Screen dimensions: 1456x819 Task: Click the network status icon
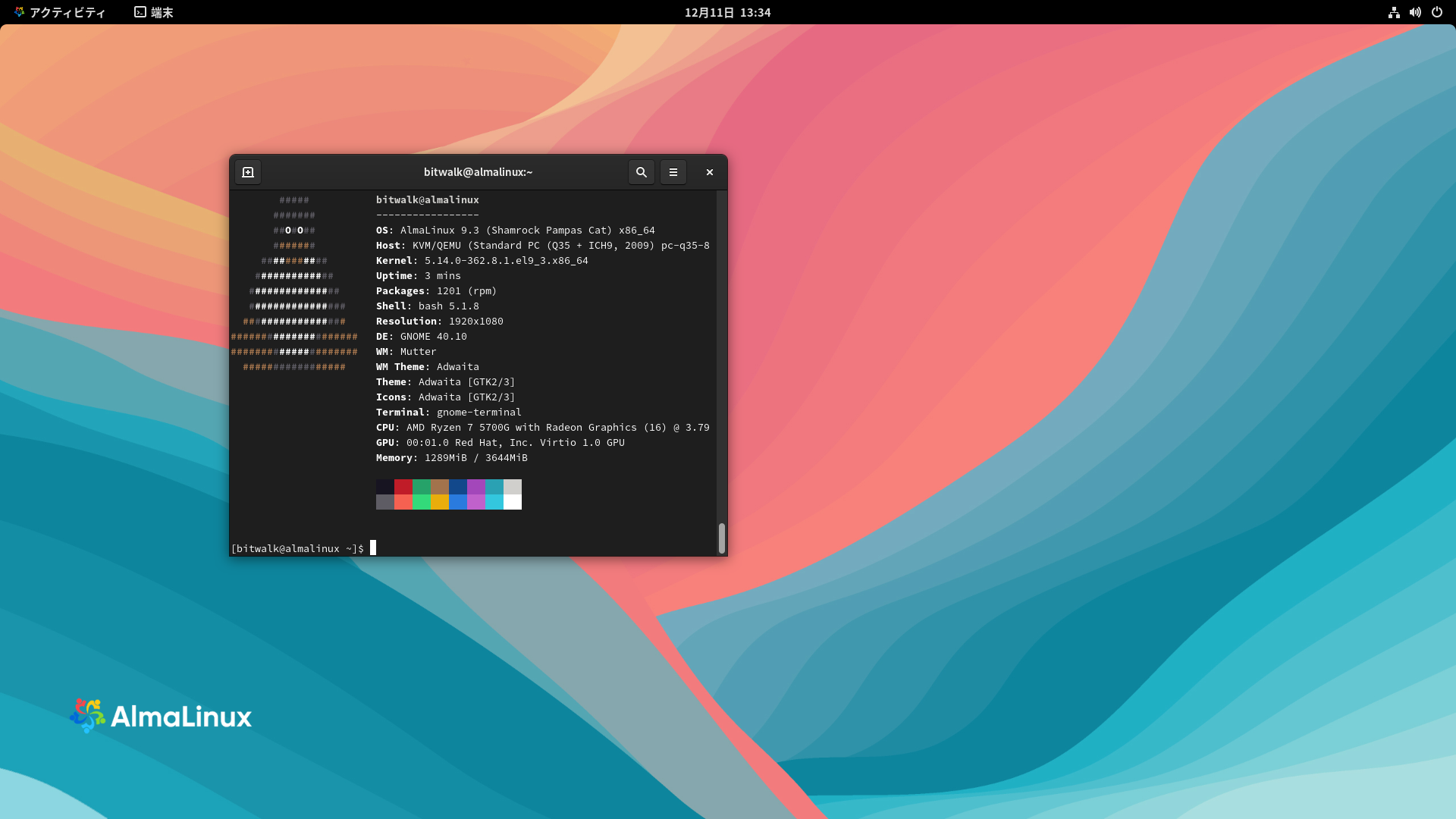1394,12
